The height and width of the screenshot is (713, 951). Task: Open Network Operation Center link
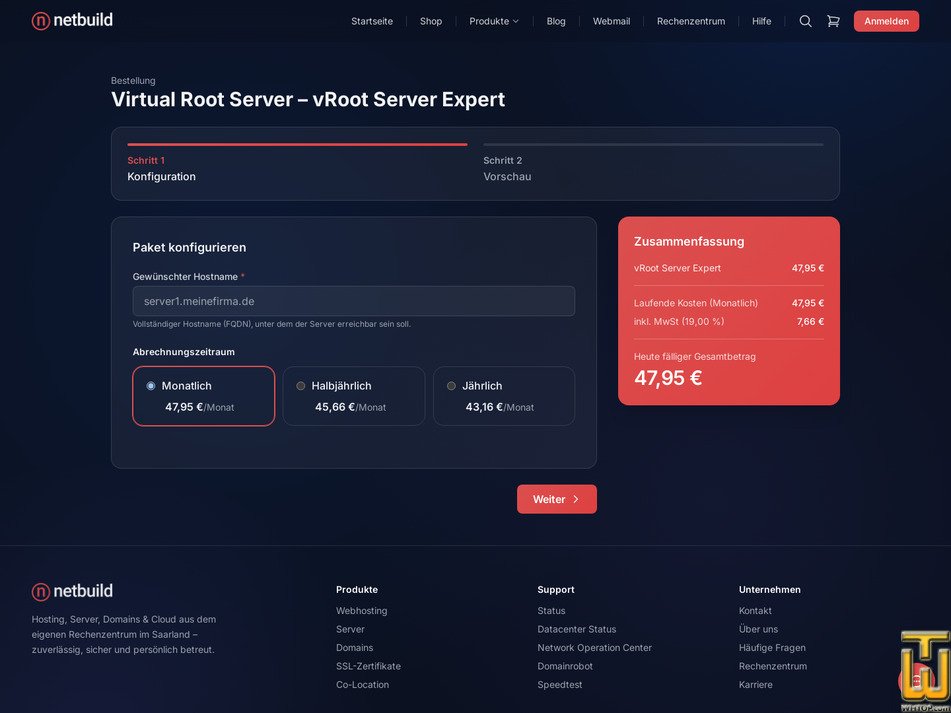(x=594, y=648)
